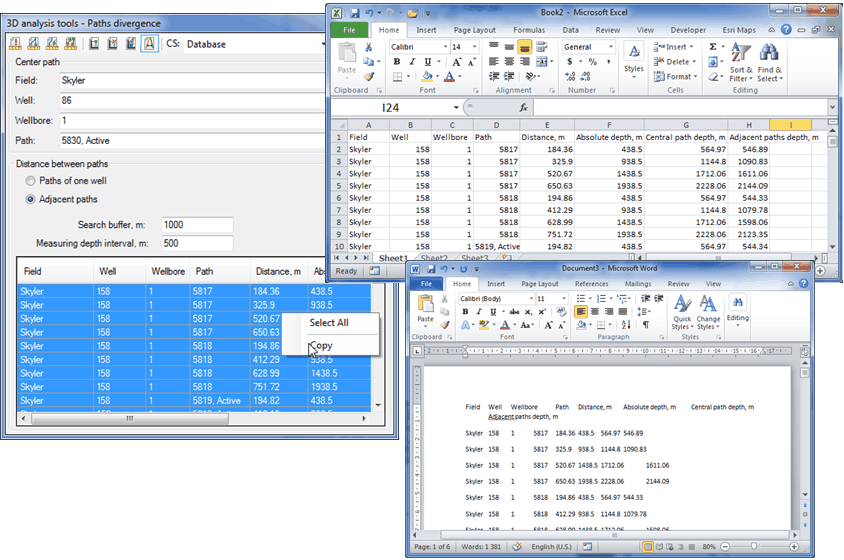The image size is (844, 560).
Task: Choose Copy from context menu
Action: coord(321,346)
